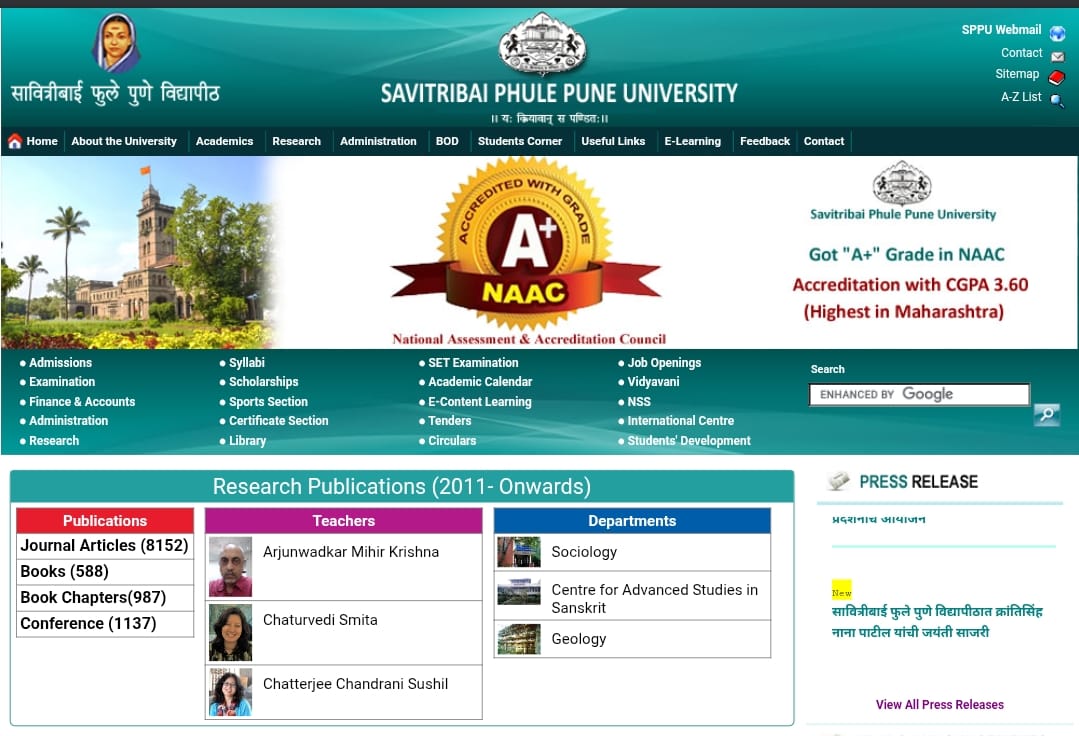Open the Students Corner menu

(520, 142)
